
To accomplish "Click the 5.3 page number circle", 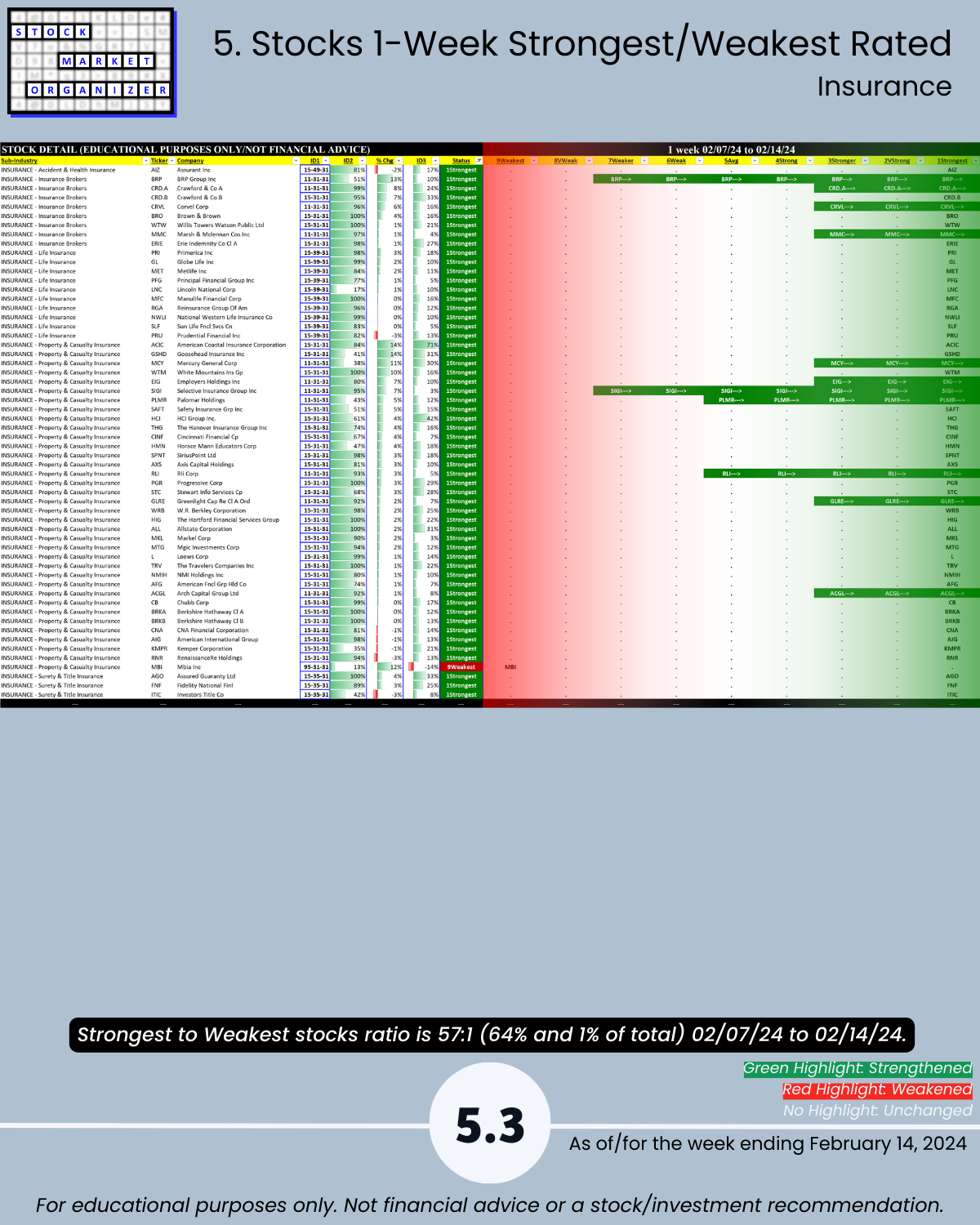I will 490,1124.
